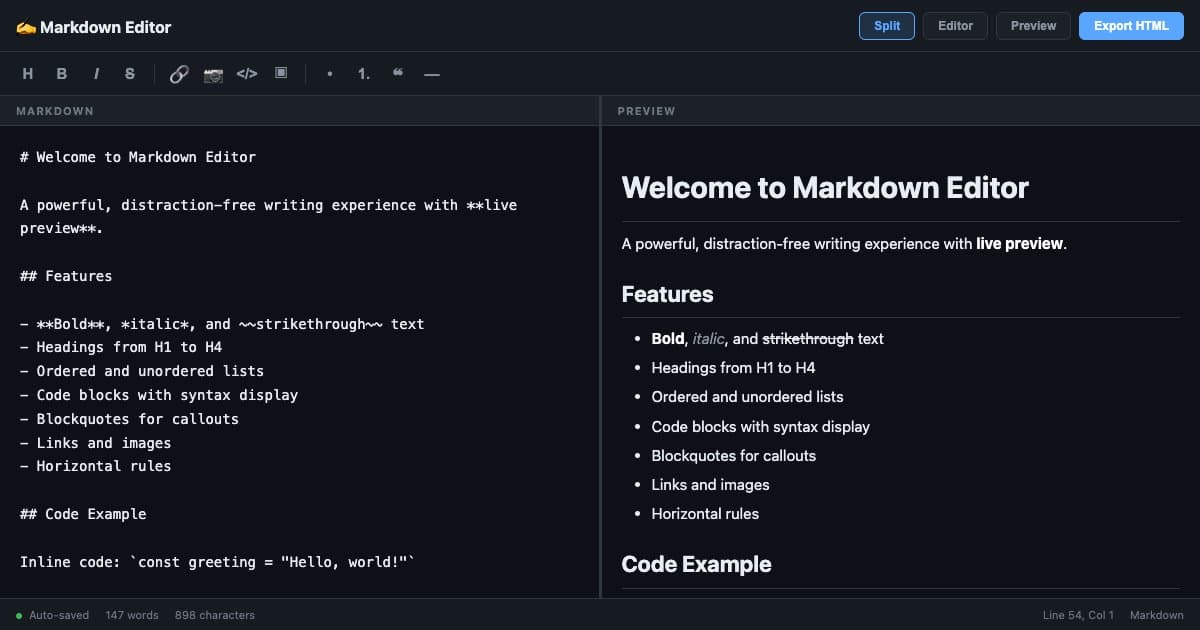
Task: Click 'Blockquotes for callouts' preview bullet
Action: click(733, 456)
